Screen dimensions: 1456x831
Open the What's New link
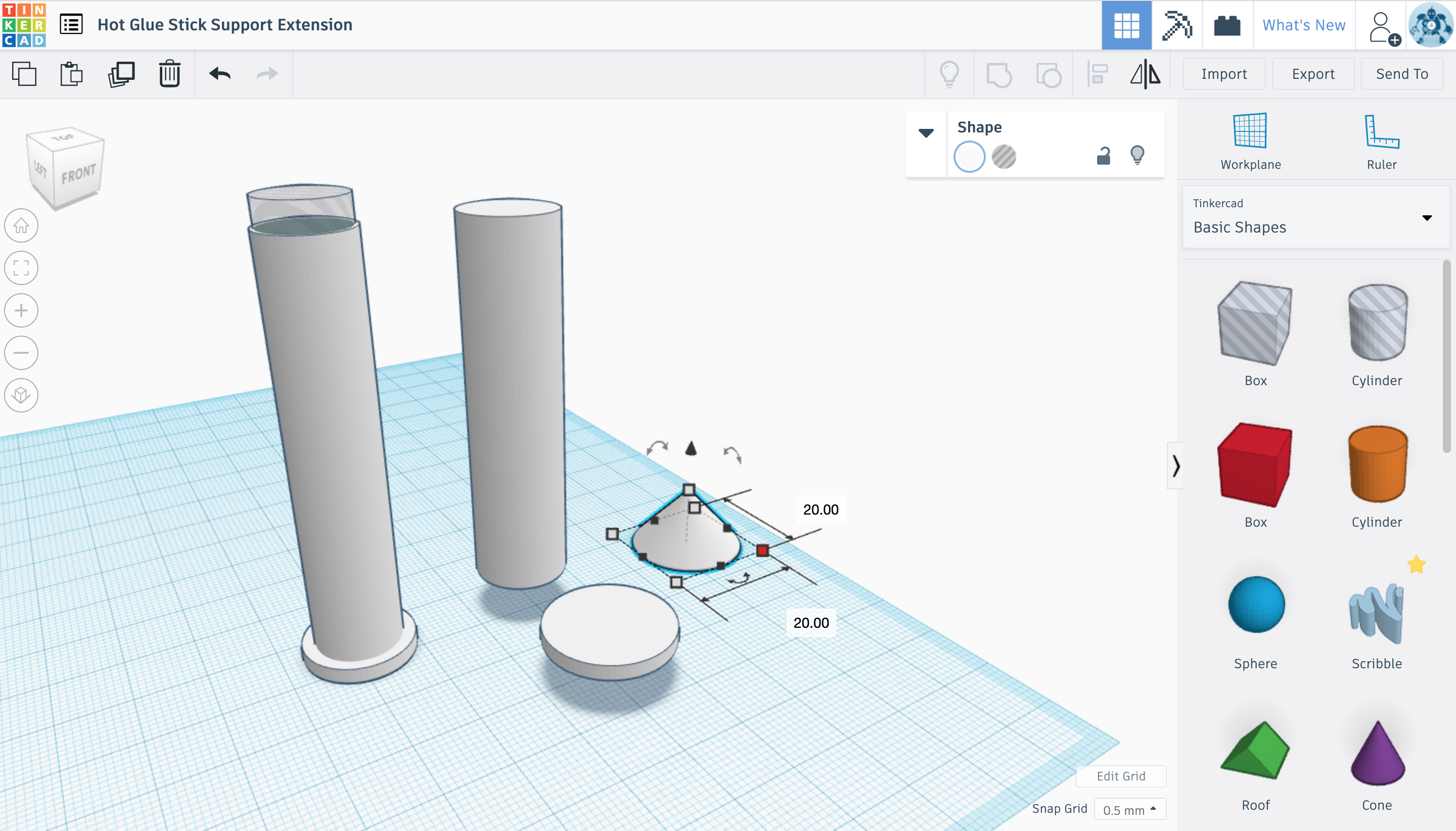pos(1303,25)
